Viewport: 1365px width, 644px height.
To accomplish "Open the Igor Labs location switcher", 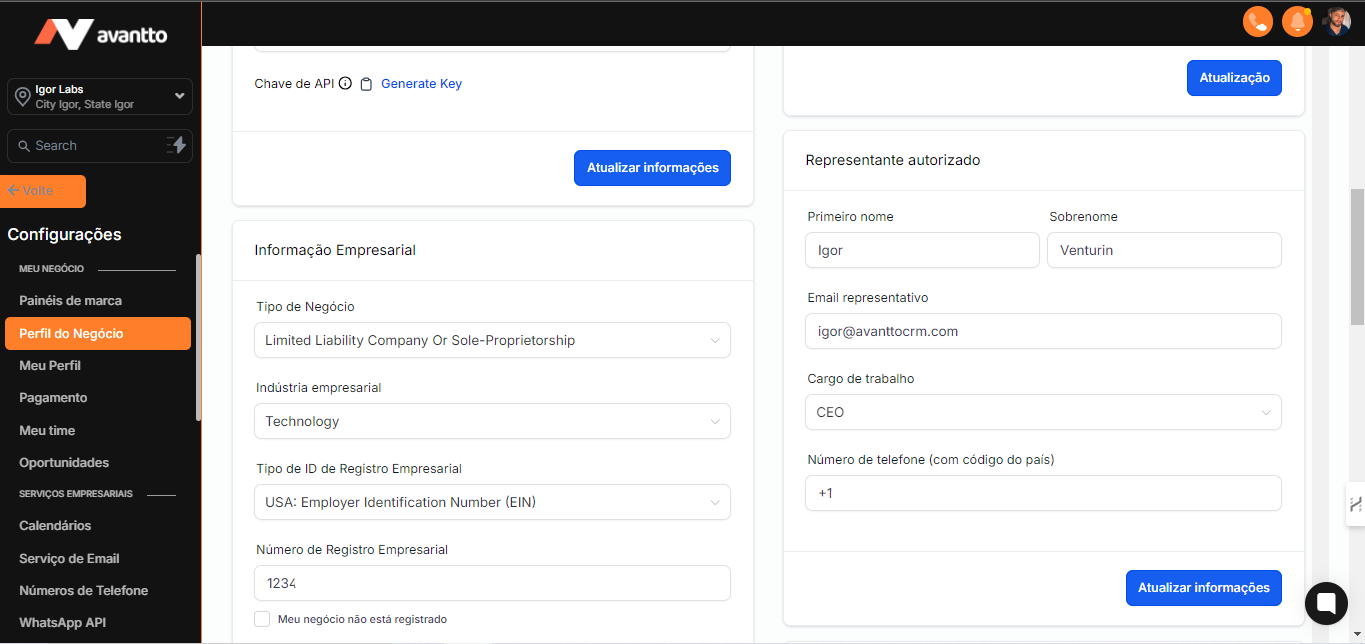I will pyautogui.click(x=100, y=97).
